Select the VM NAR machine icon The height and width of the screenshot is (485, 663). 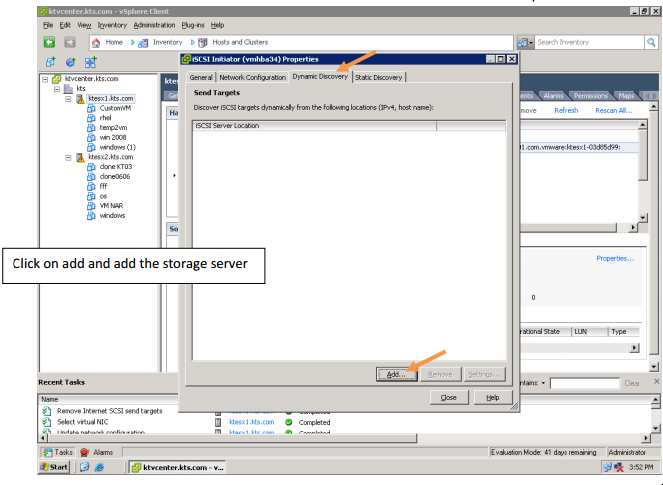pos(91,206)
